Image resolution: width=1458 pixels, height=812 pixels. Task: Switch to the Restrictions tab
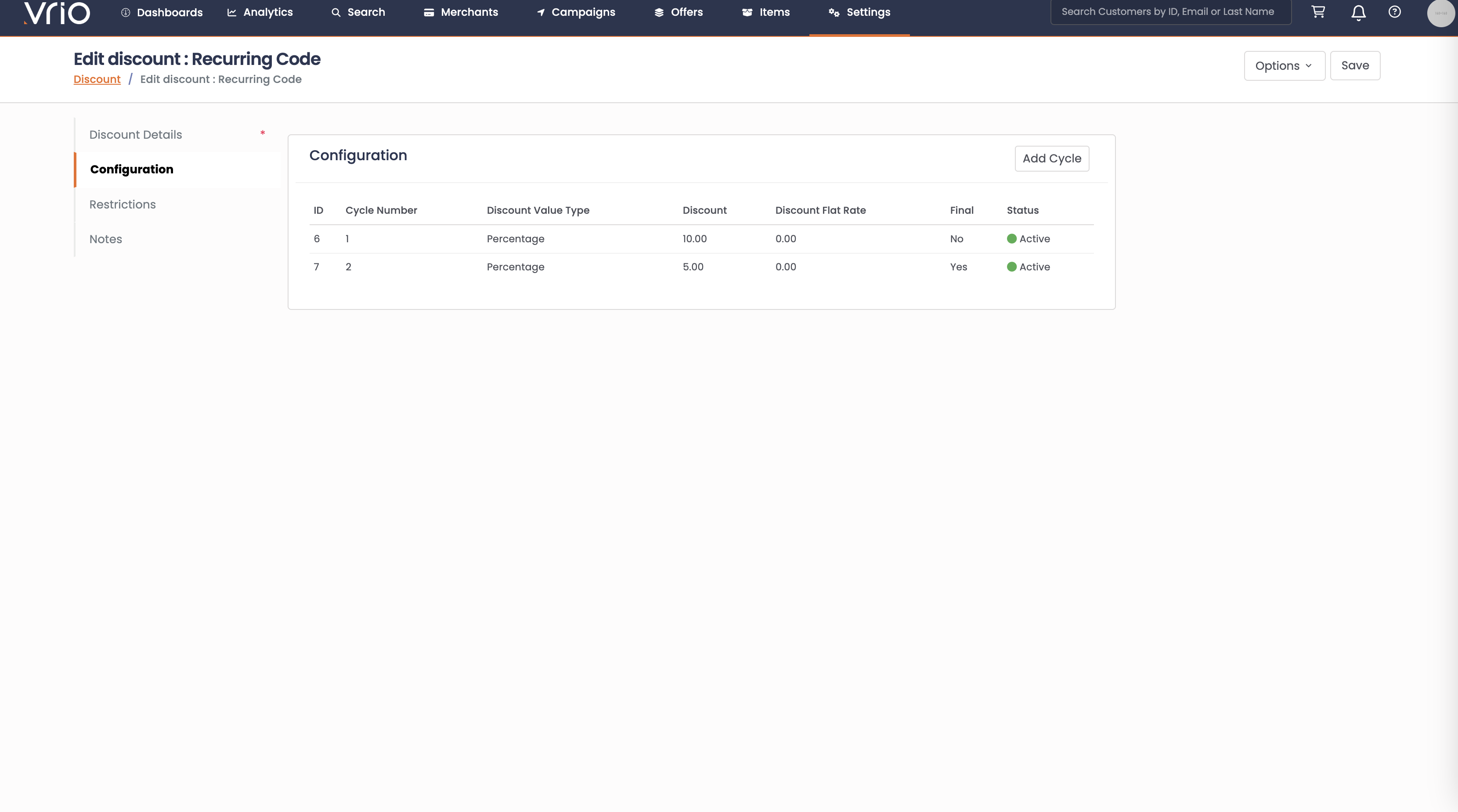(x=122, y=204)
